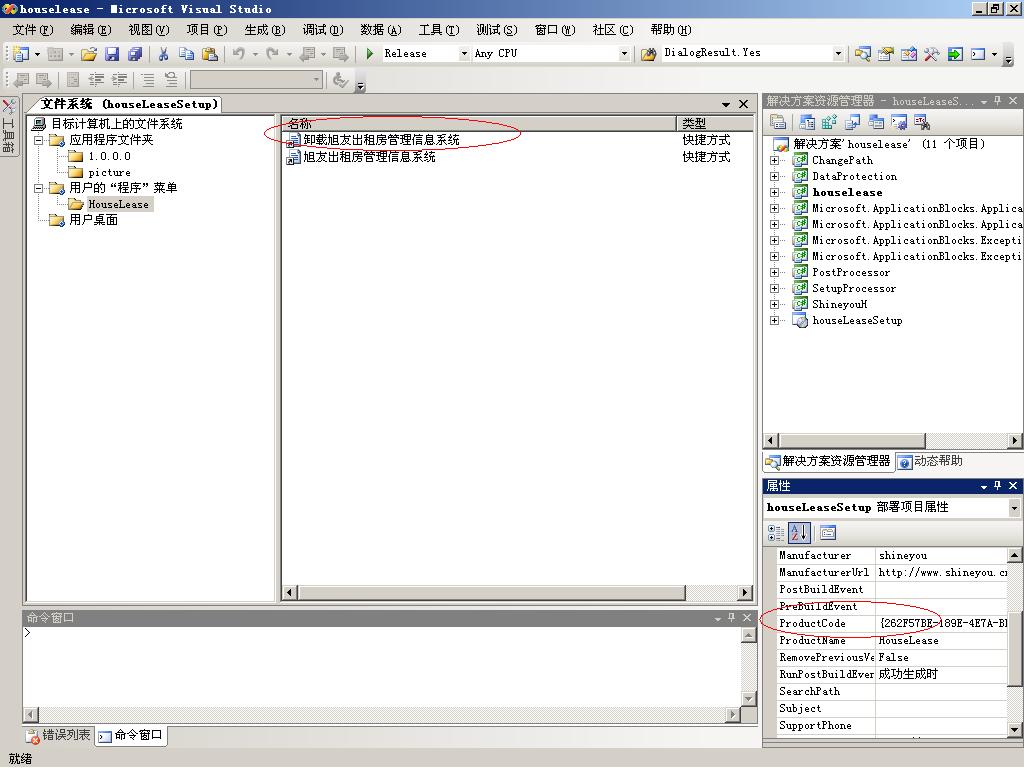This screenshot has height=768, width=1024.
Task: Click the command window prompt area
Action: (x=381, y=665)
